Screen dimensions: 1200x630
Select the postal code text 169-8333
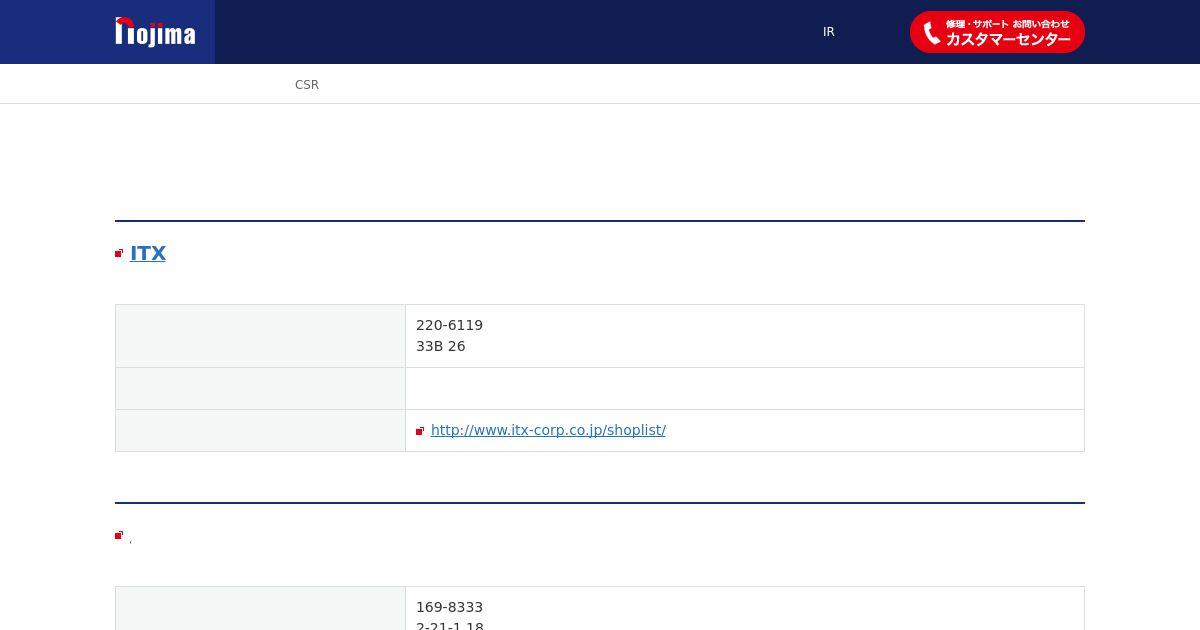coord(449,607)
